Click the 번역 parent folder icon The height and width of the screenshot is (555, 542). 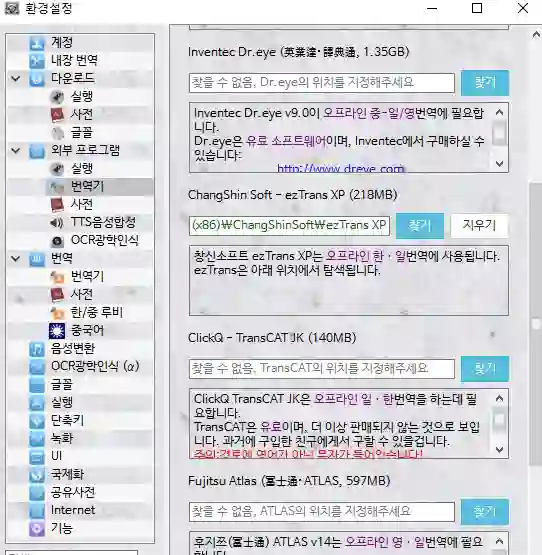37,259
